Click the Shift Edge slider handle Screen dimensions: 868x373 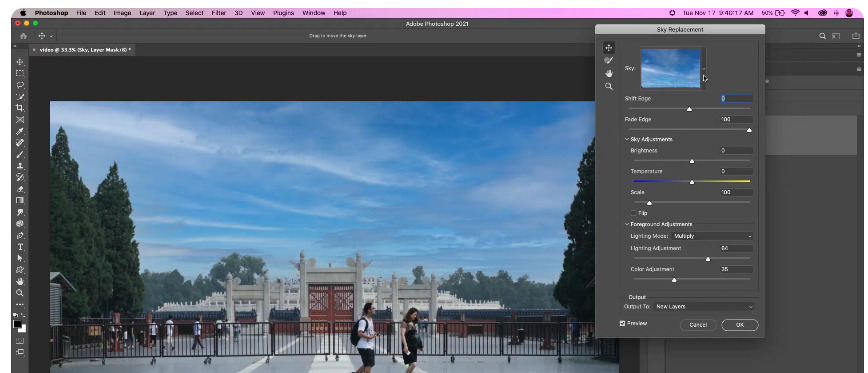tap(689, 109)
